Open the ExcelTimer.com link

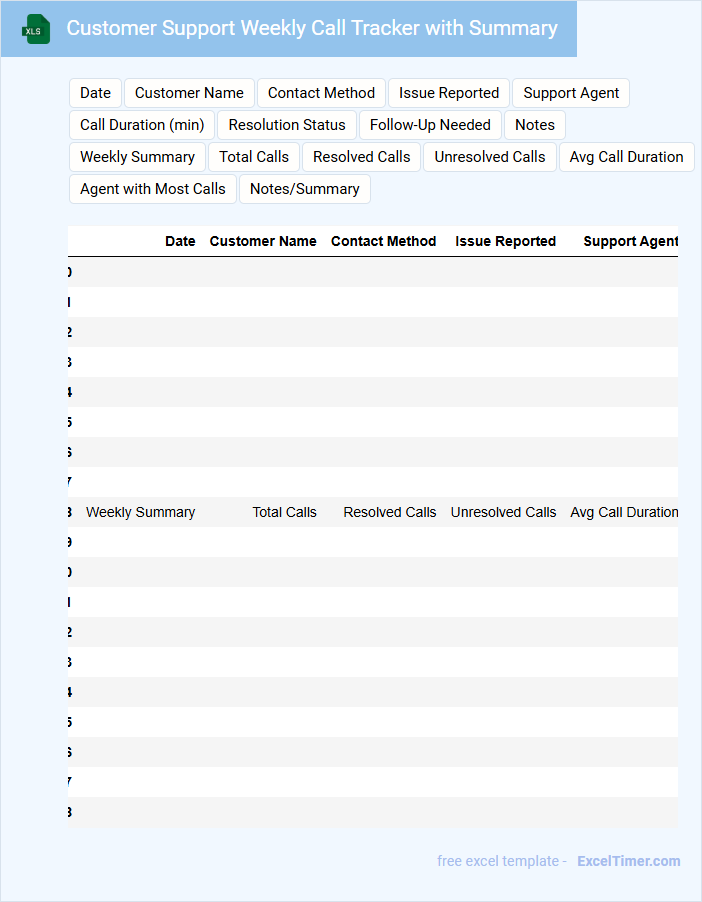point(628,861)
